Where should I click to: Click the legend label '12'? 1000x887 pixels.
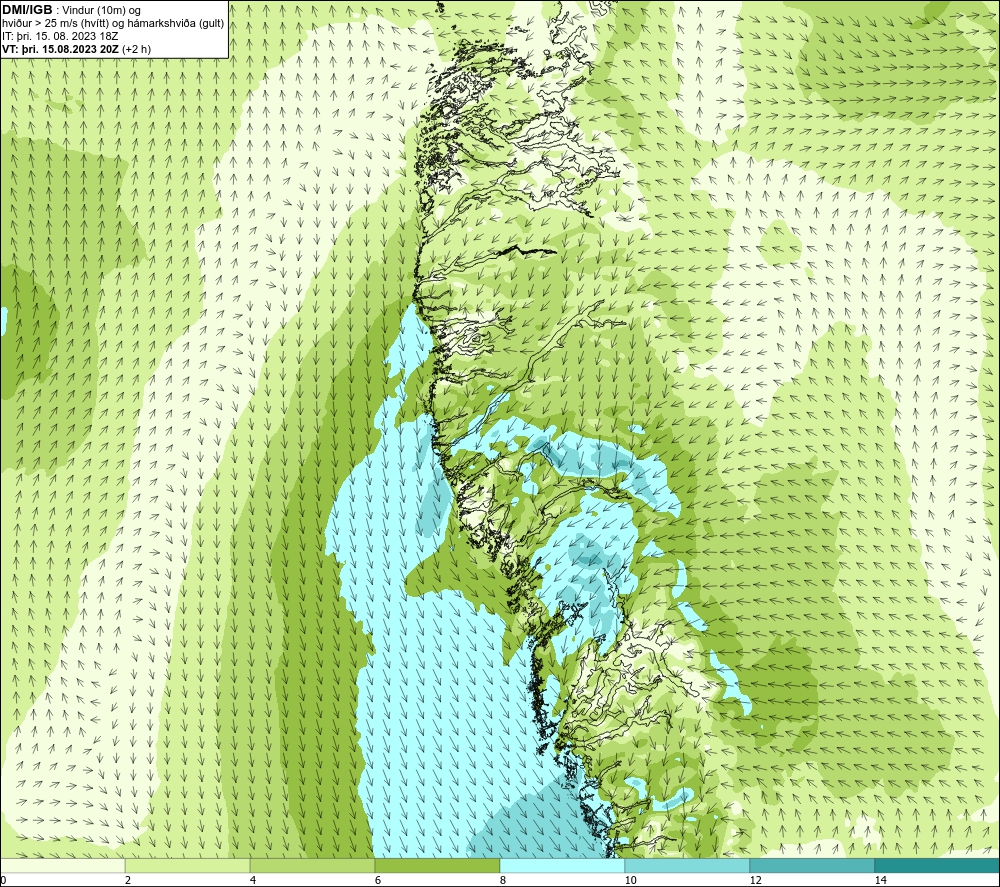[x=755, y=880]
